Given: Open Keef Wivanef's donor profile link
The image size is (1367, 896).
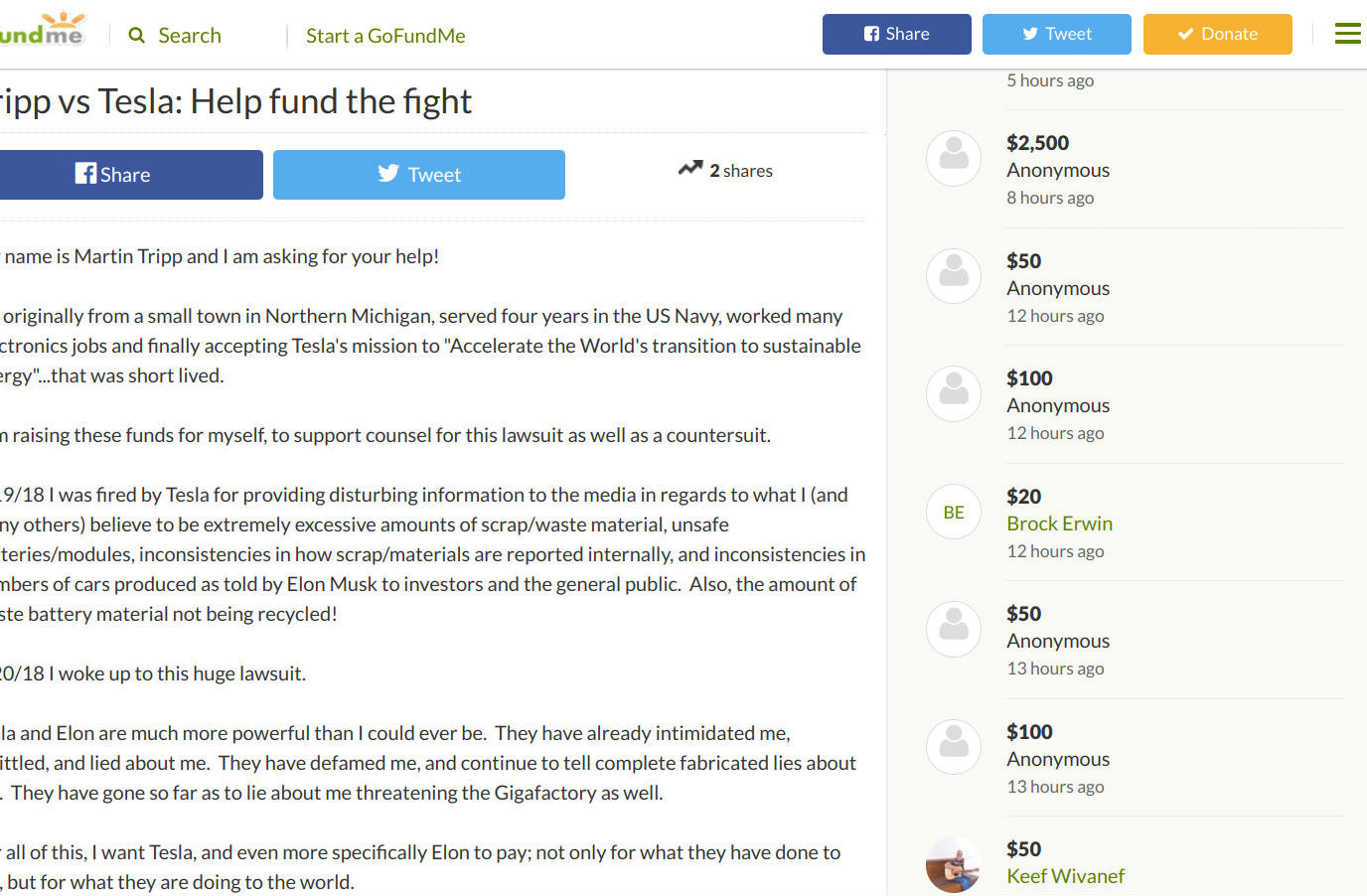Looking at the screenshot, I should point(1065,876).
